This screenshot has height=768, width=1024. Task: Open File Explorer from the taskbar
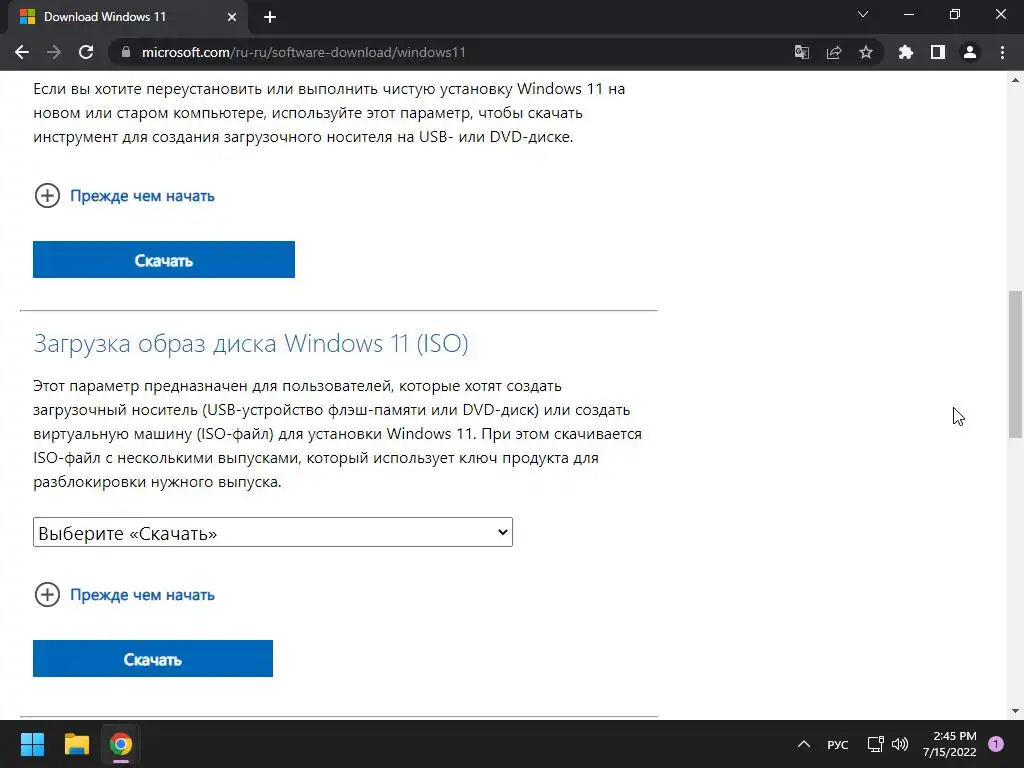pos(76,744)
